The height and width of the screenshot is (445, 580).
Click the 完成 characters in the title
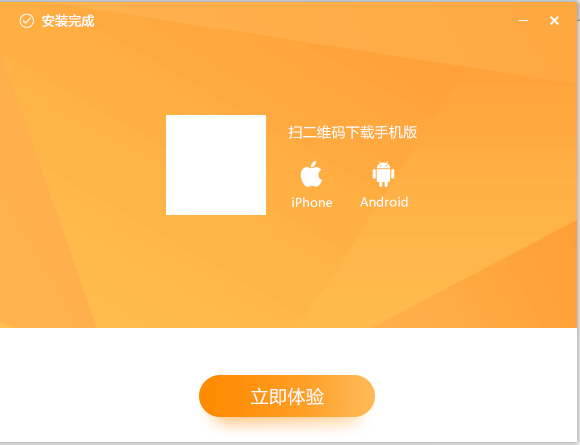pos(81,21)
